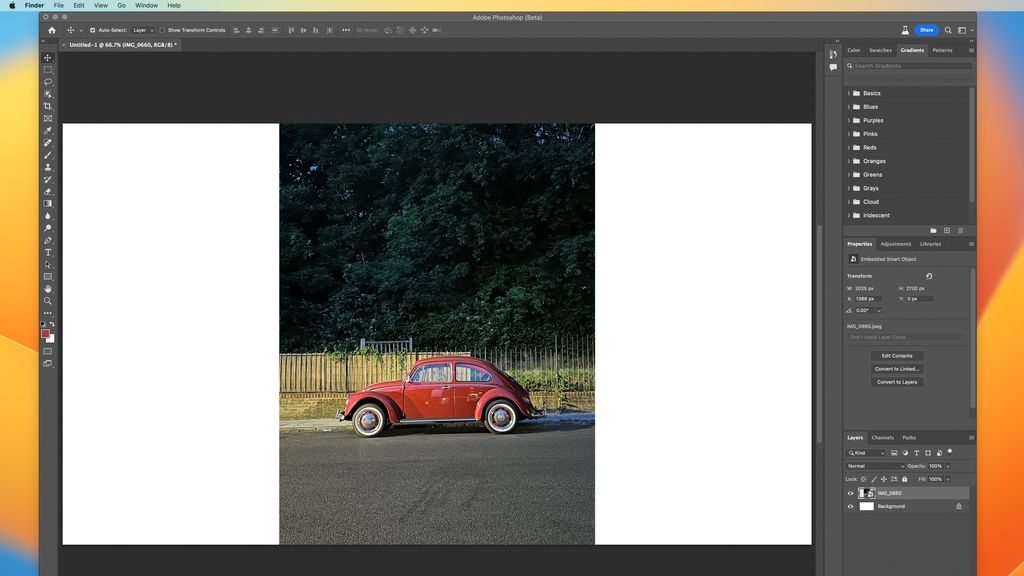Screen dimensions: 1024x576
Task: Select the Move tool
Action: pos(47,57)
